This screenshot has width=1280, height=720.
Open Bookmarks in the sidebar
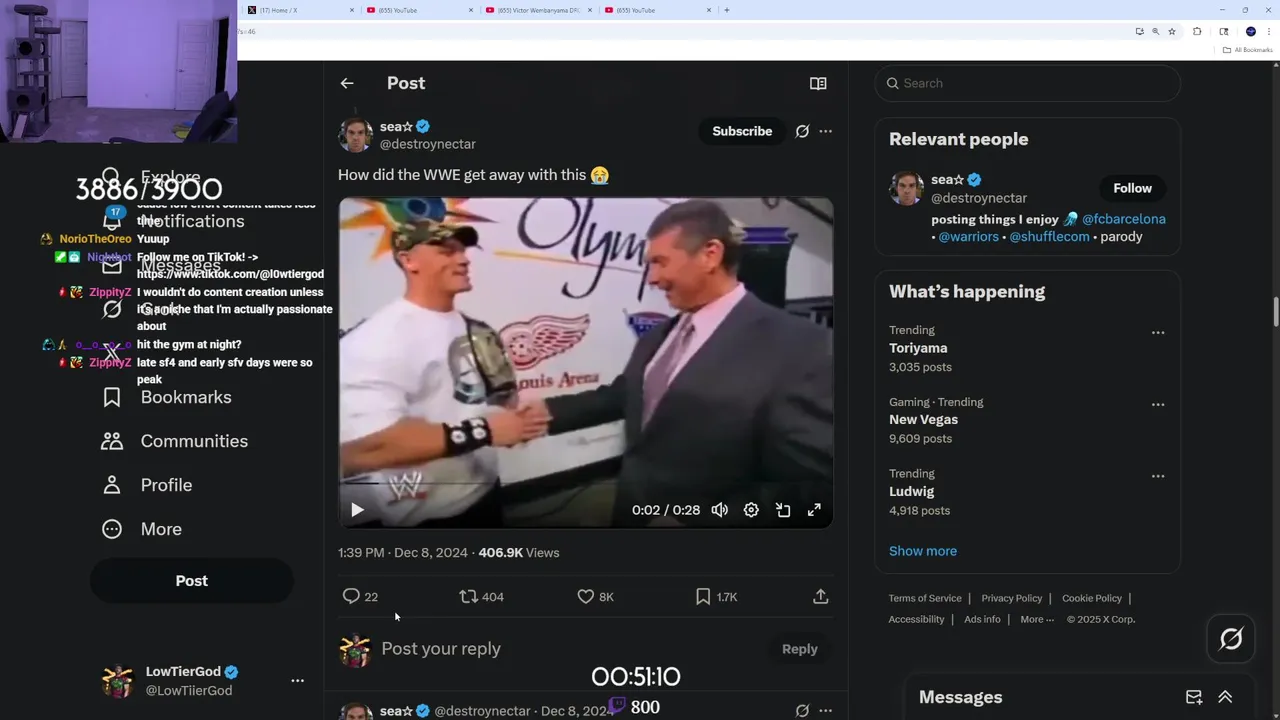click(x=185, y=397)
